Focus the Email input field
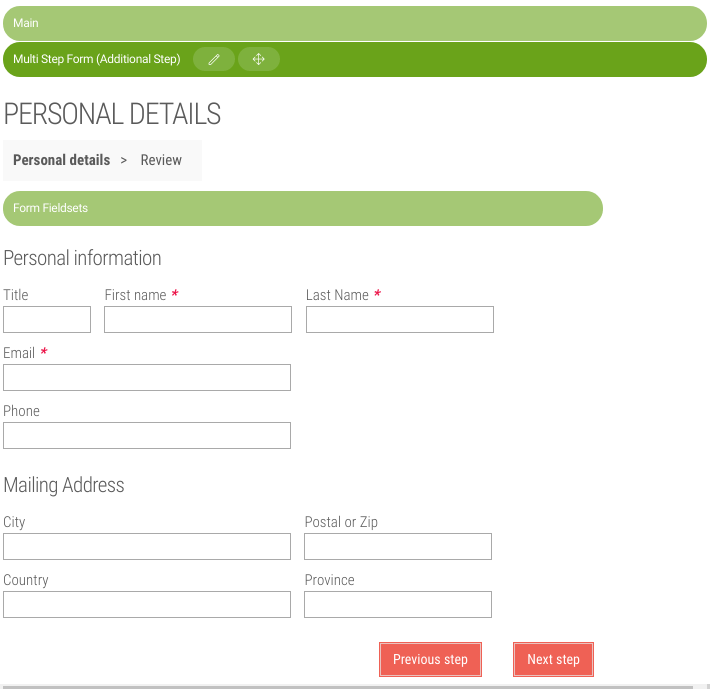Screen dimensions: 710x689 [147, 378]
